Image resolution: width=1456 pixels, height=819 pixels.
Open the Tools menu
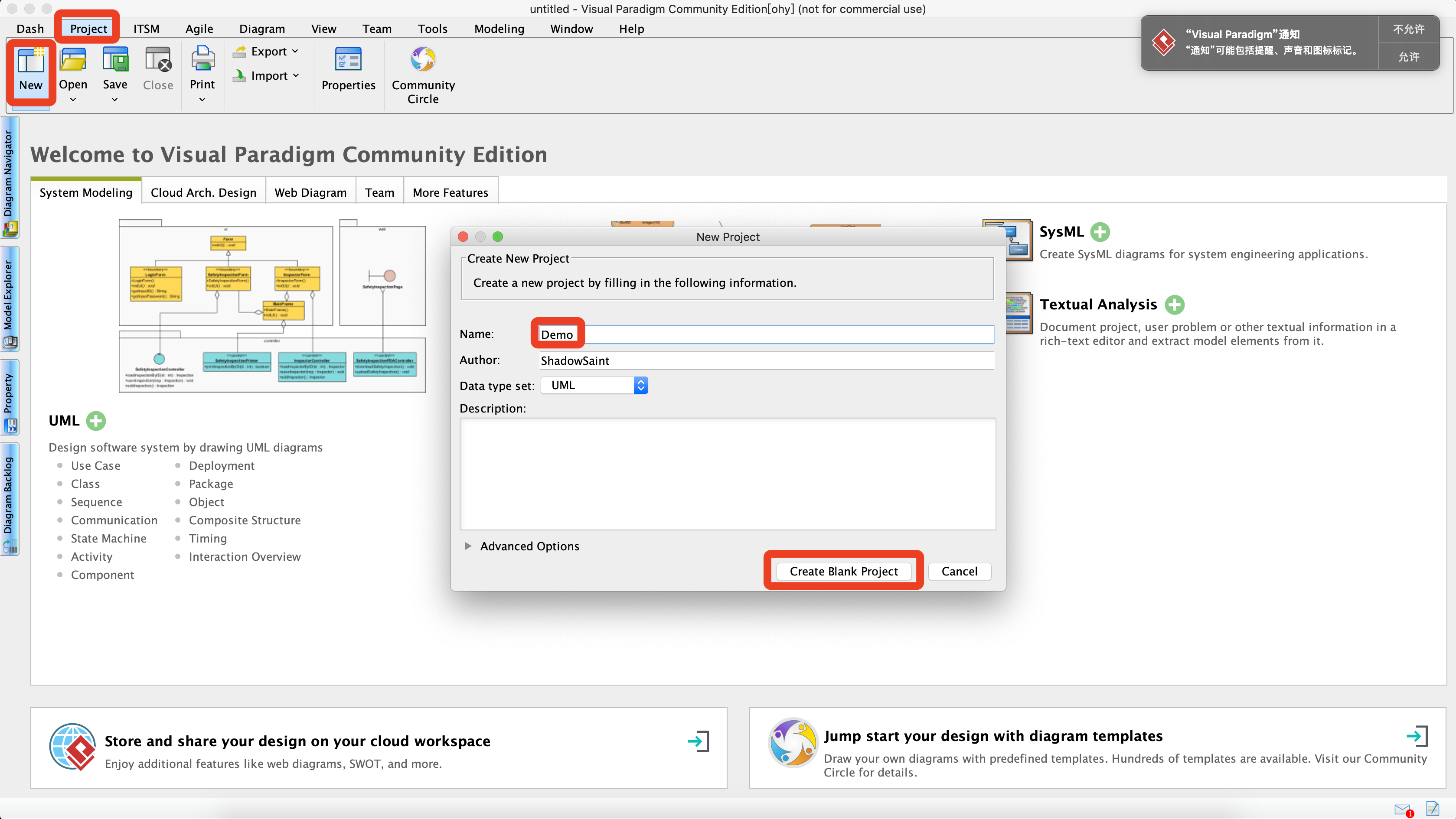432,29
